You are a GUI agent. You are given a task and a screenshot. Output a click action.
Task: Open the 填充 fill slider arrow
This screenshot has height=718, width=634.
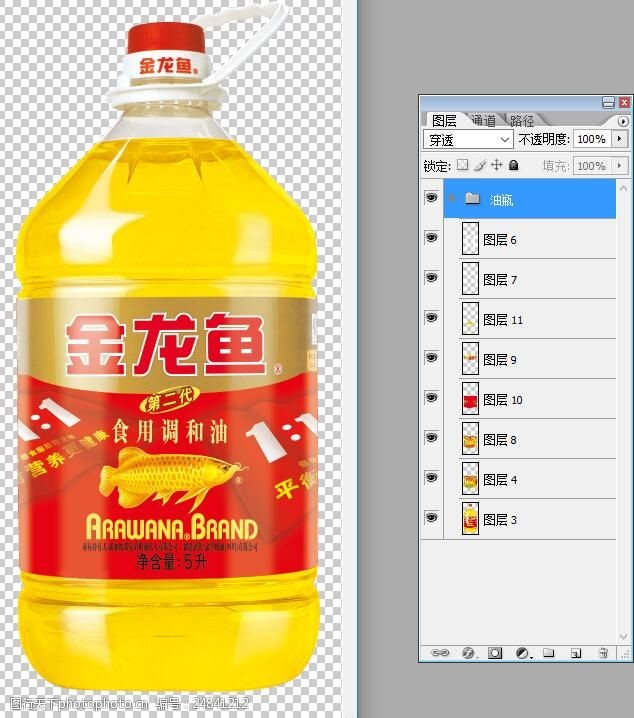(620, 165)
